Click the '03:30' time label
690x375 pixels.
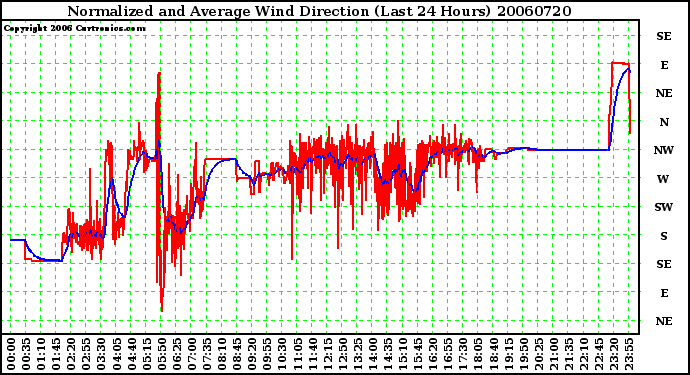coord(101,354)
